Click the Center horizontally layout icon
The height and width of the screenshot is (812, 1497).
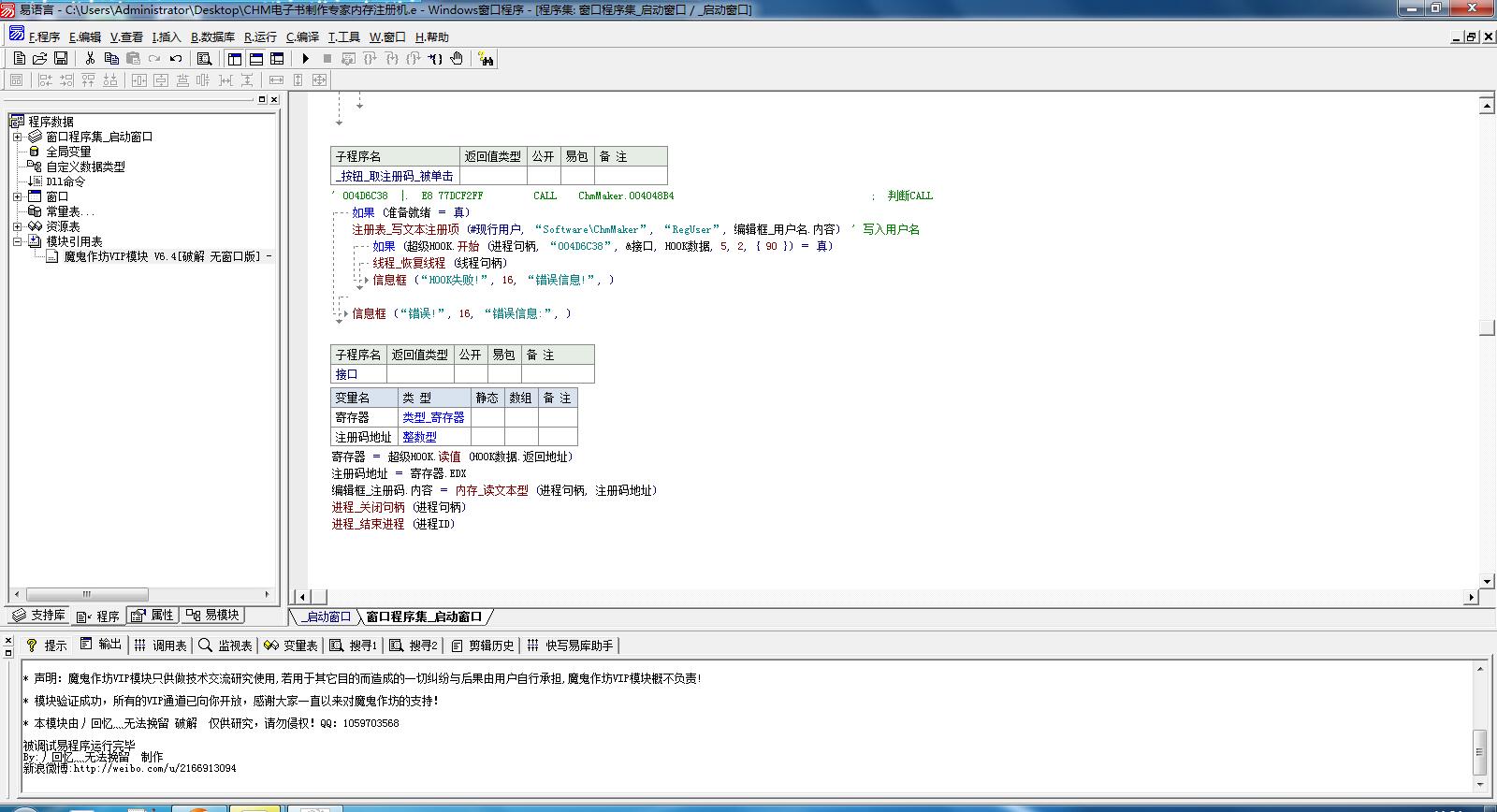139,80
